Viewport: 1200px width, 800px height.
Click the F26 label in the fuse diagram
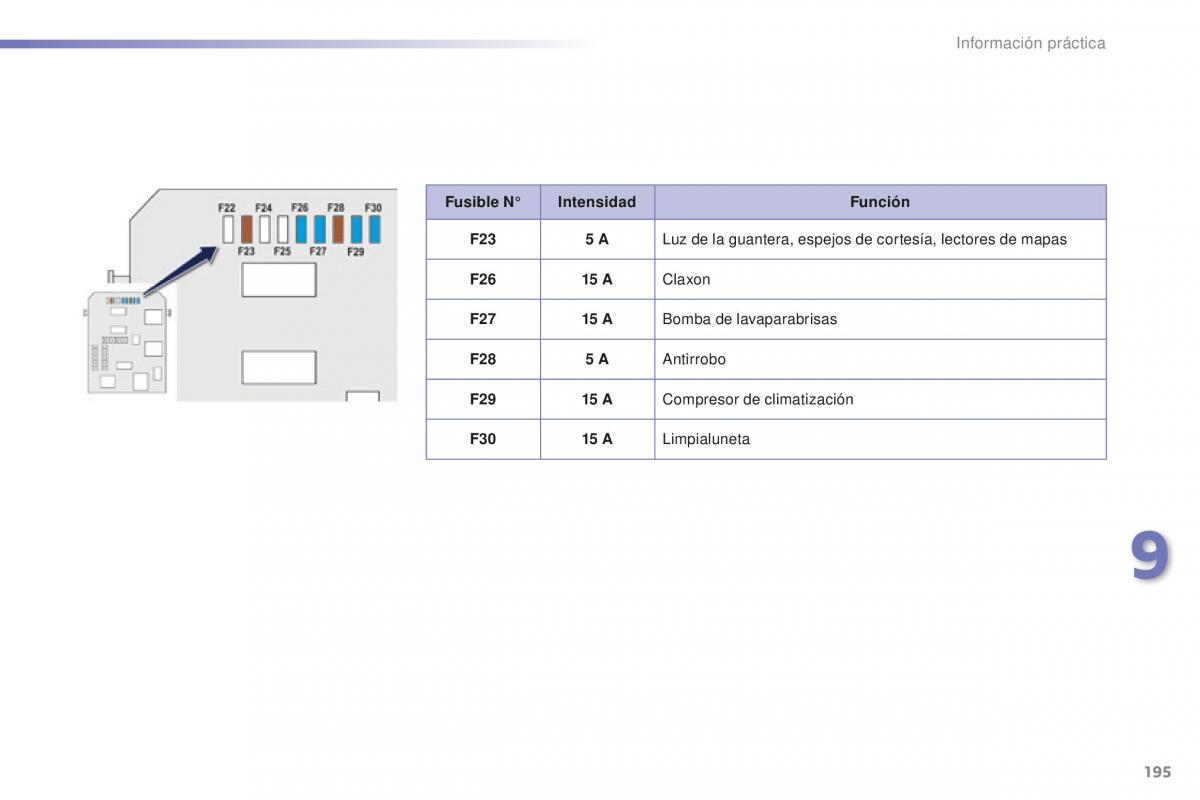(300, 208)
